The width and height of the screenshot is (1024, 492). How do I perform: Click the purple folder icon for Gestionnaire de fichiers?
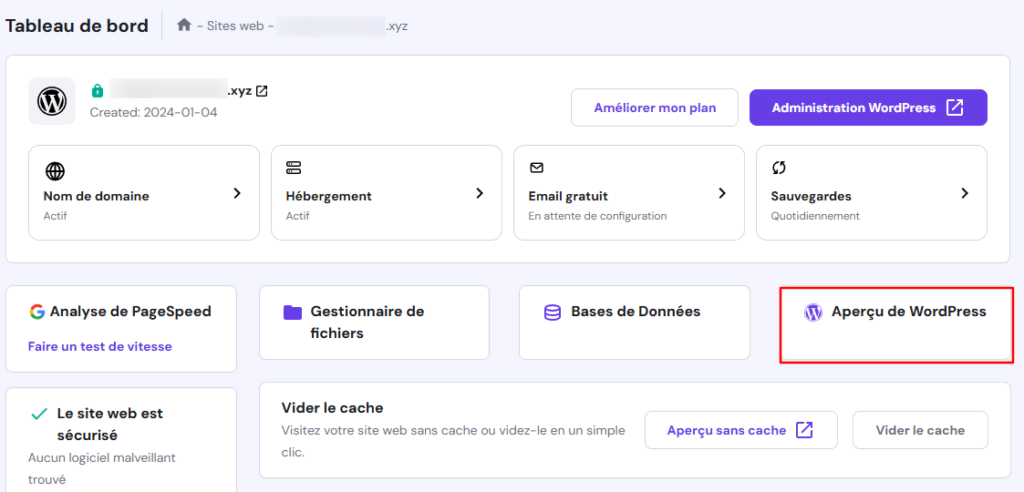(x=292, y=312)
